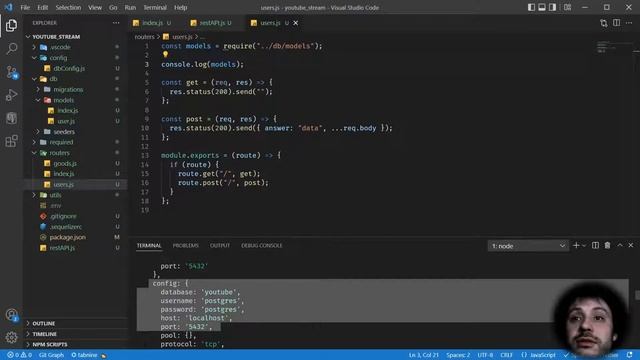Toggle the primary side bar layout
640x360 pixels.
[x=531, y=7]
